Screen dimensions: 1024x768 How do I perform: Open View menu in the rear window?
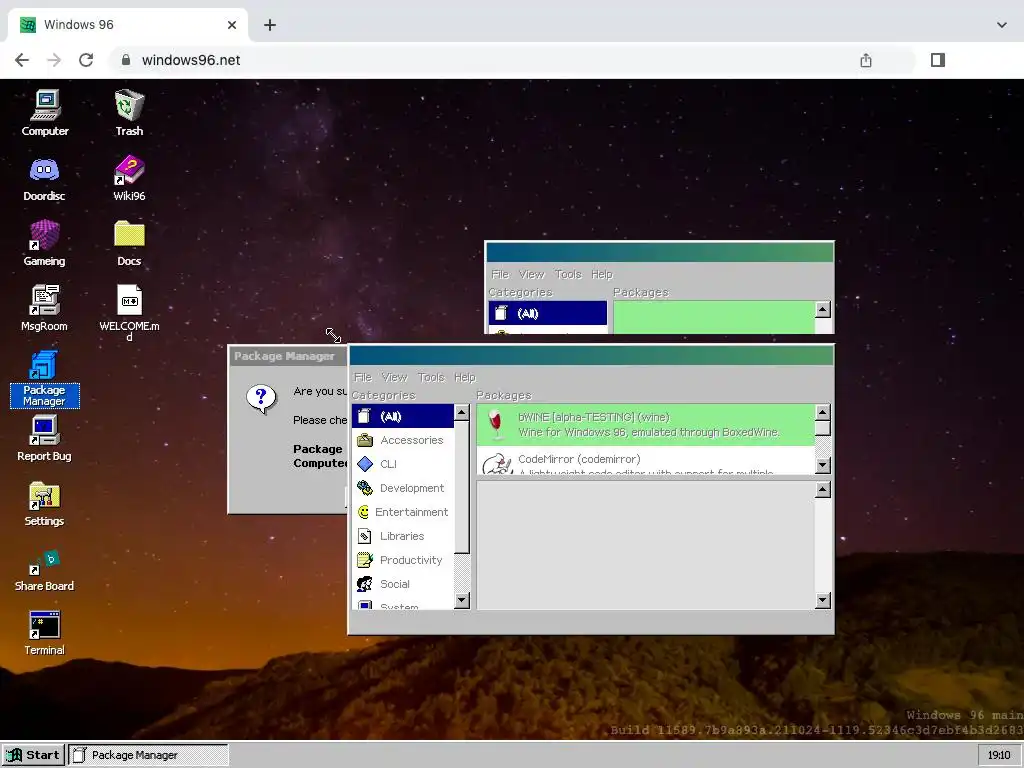[x=532, y=274]
